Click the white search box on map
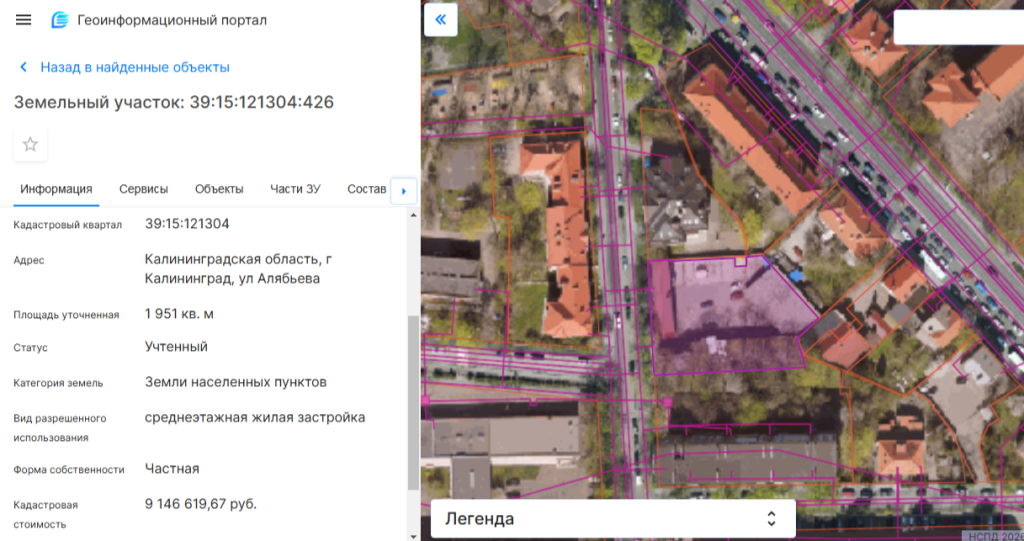 point(957,27)
